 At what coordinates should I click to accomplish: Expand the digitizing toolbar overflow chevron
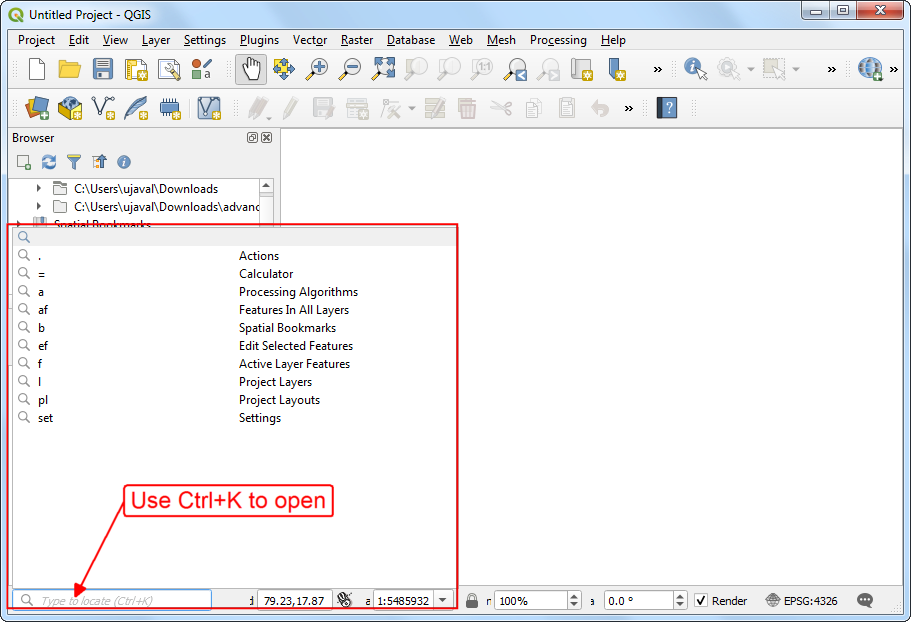[x=629, y=109]
